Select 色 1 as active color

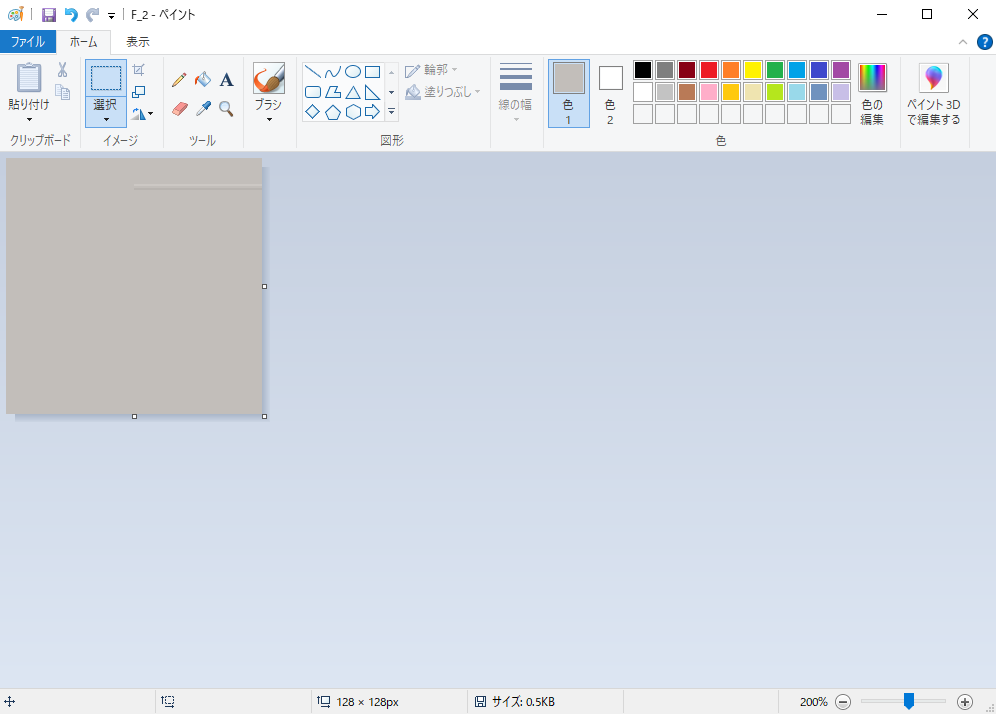click(x=569, y=93)
